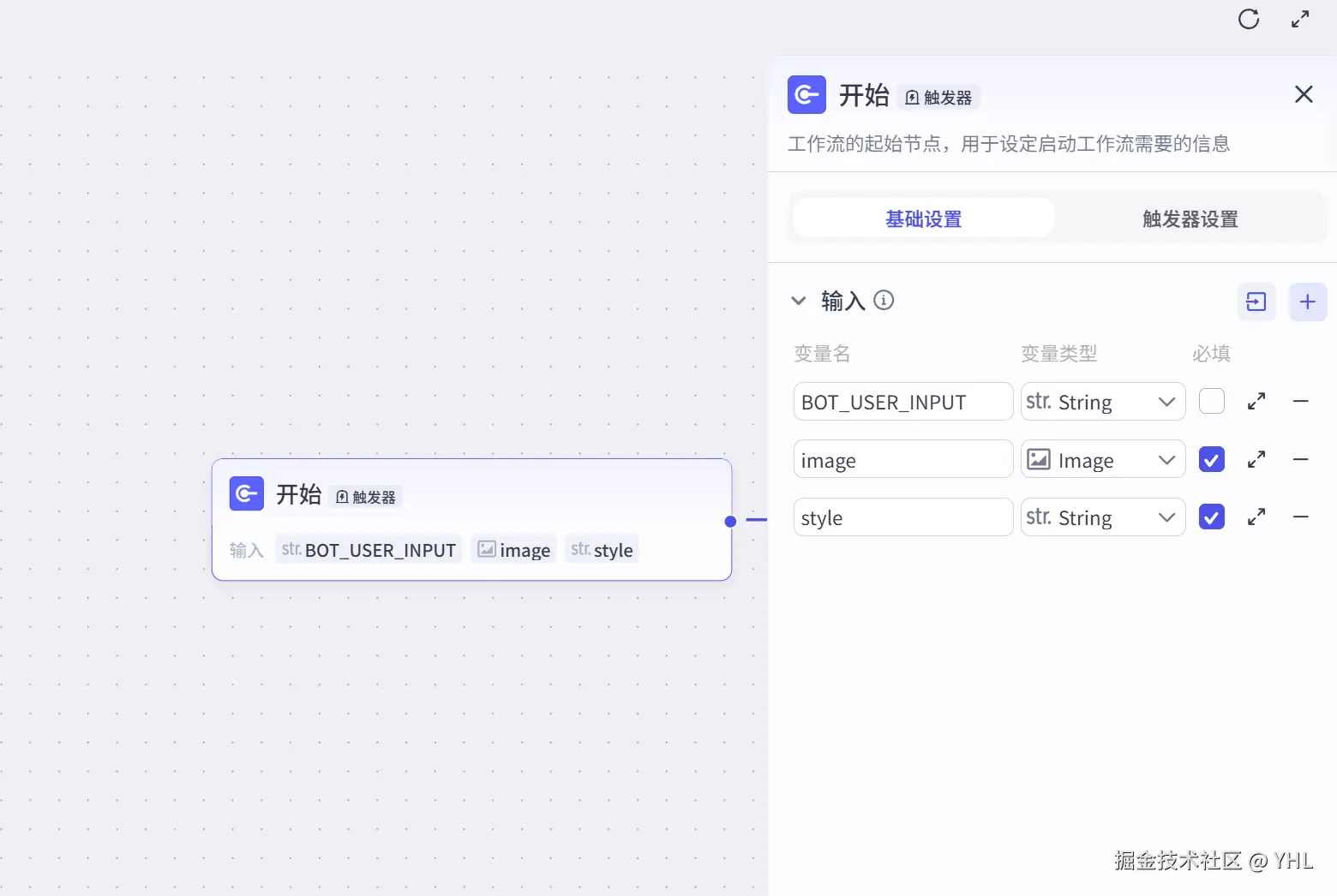This screenshot has width=1337, height=896.
Task: Click the import variables icon beside the plus
Action: click(x=1256, y=302)
